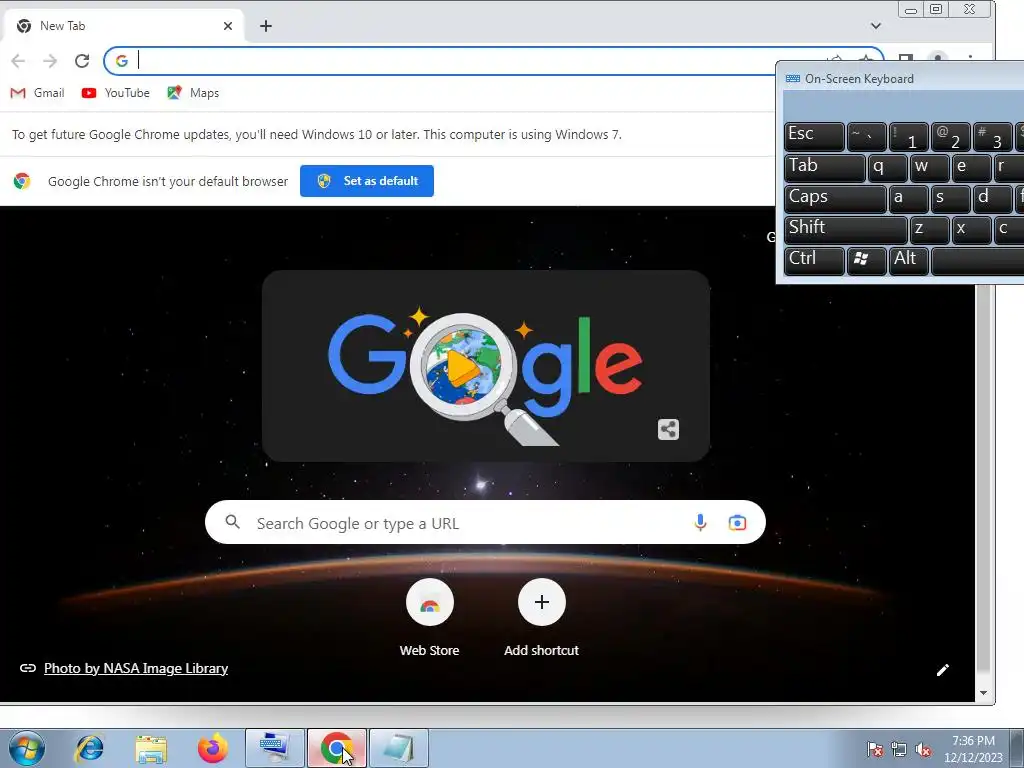Image resolution: width=1024 pixels, height=768 pixels.
Task: Click the a key on On-Screen Keyboard
Action: coord(908,199)
